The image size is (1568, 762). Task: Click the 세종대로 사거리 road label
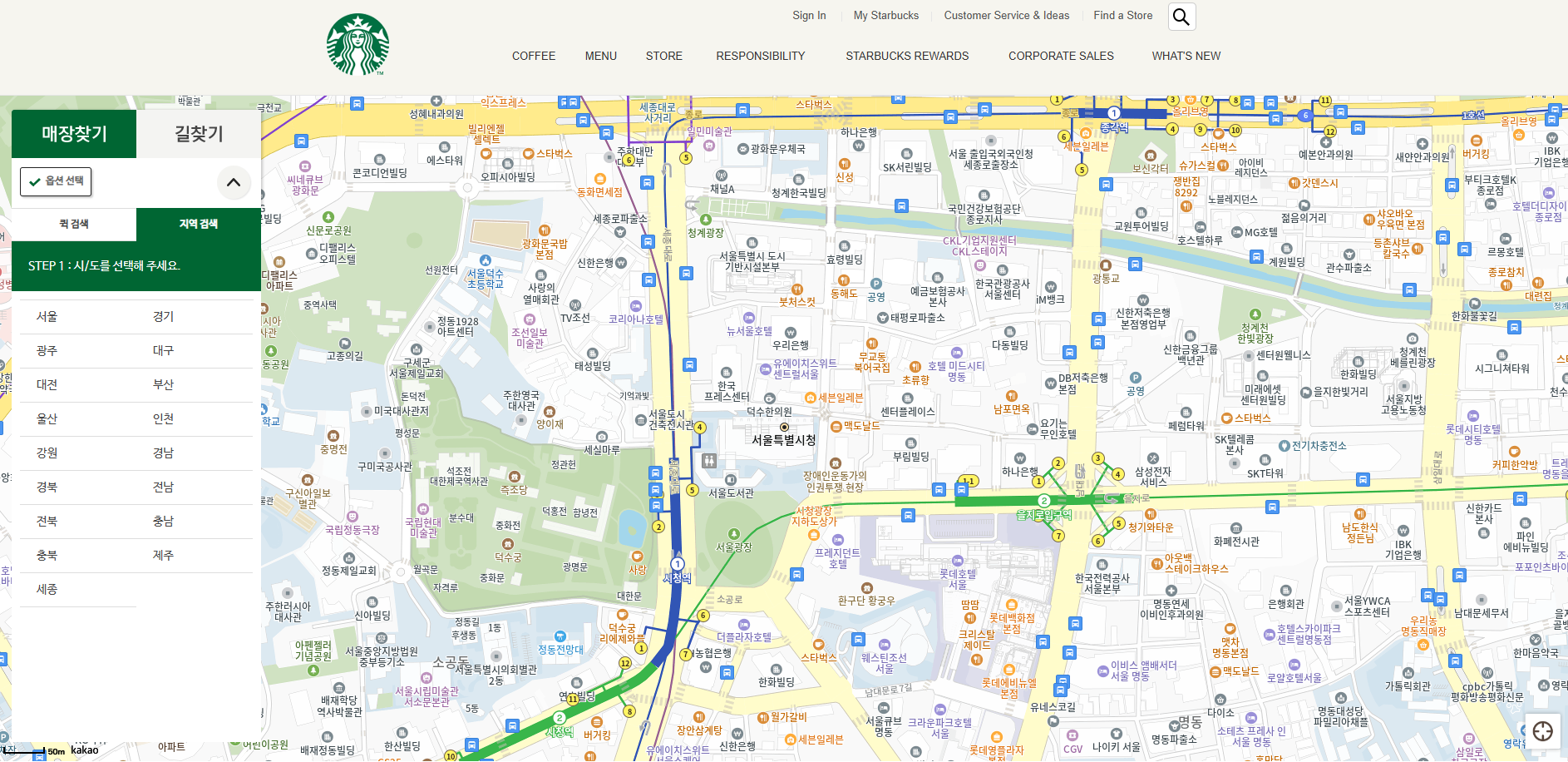pos(658,112)
